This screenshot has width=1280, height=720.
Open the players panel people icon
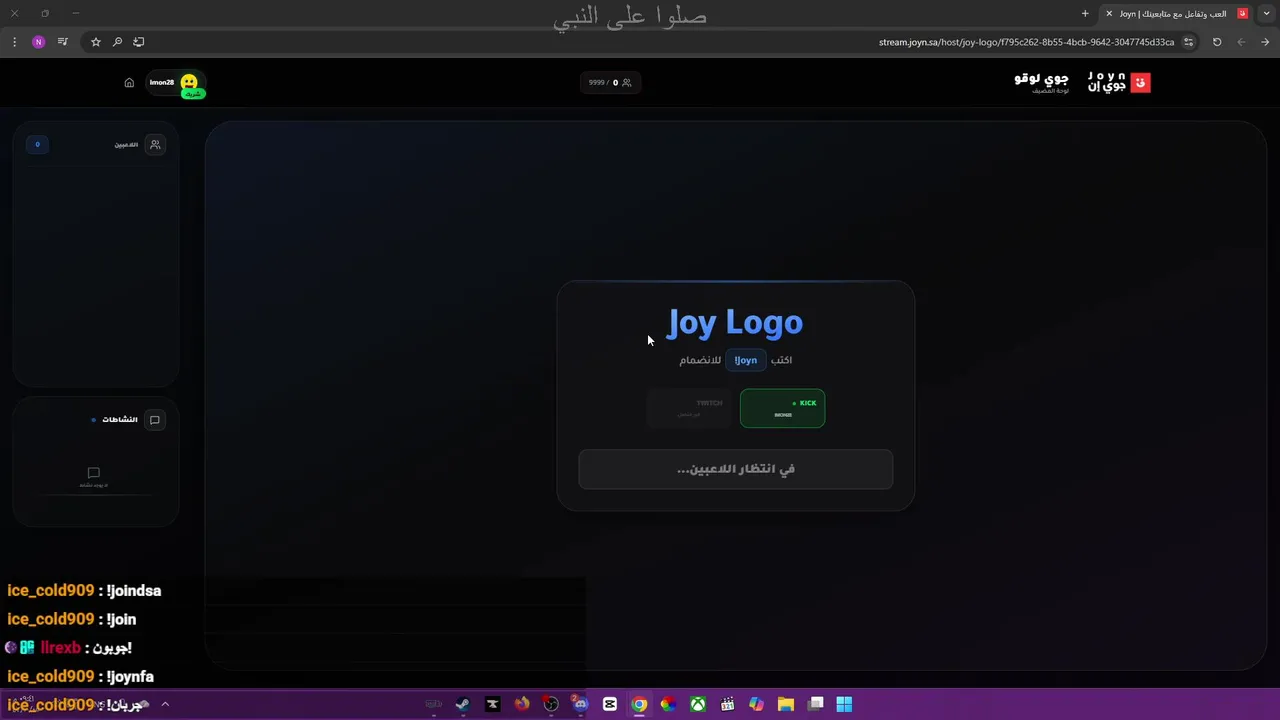coord(155,145)
